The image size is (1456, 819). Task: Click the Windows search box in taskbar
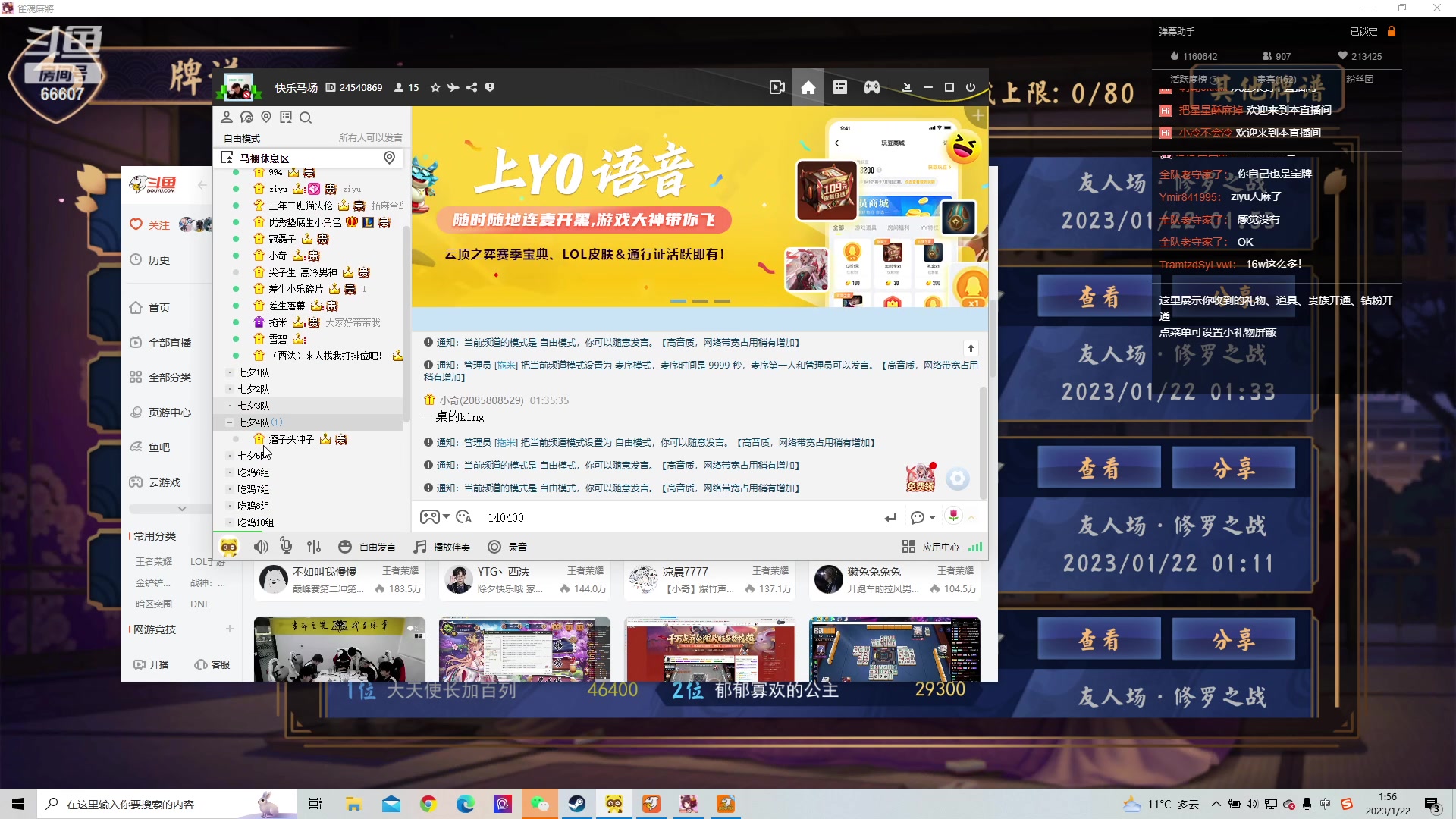pos(167,804)
